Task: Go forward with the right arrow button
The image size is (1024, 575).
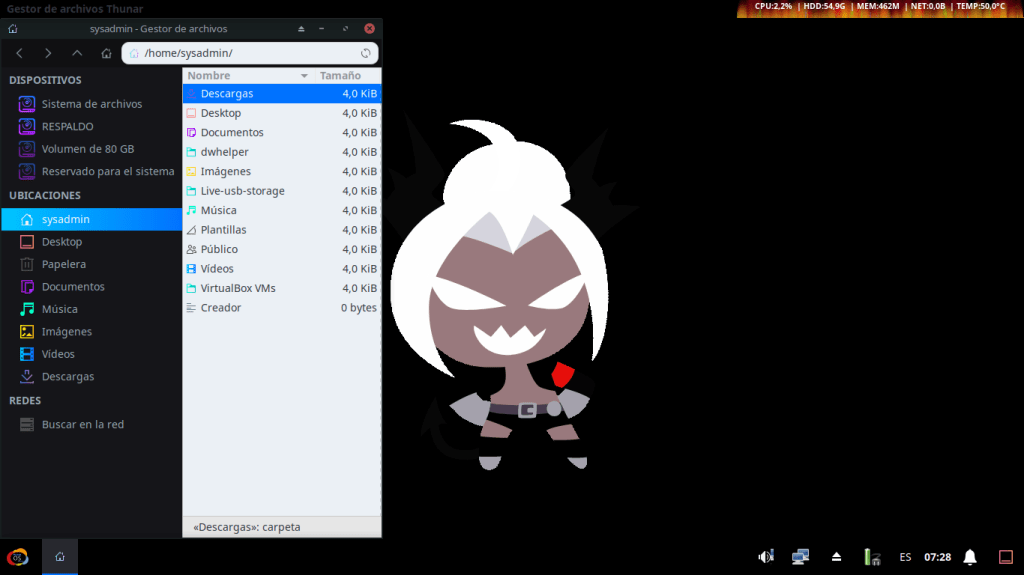Action: (x=48, y=53)
